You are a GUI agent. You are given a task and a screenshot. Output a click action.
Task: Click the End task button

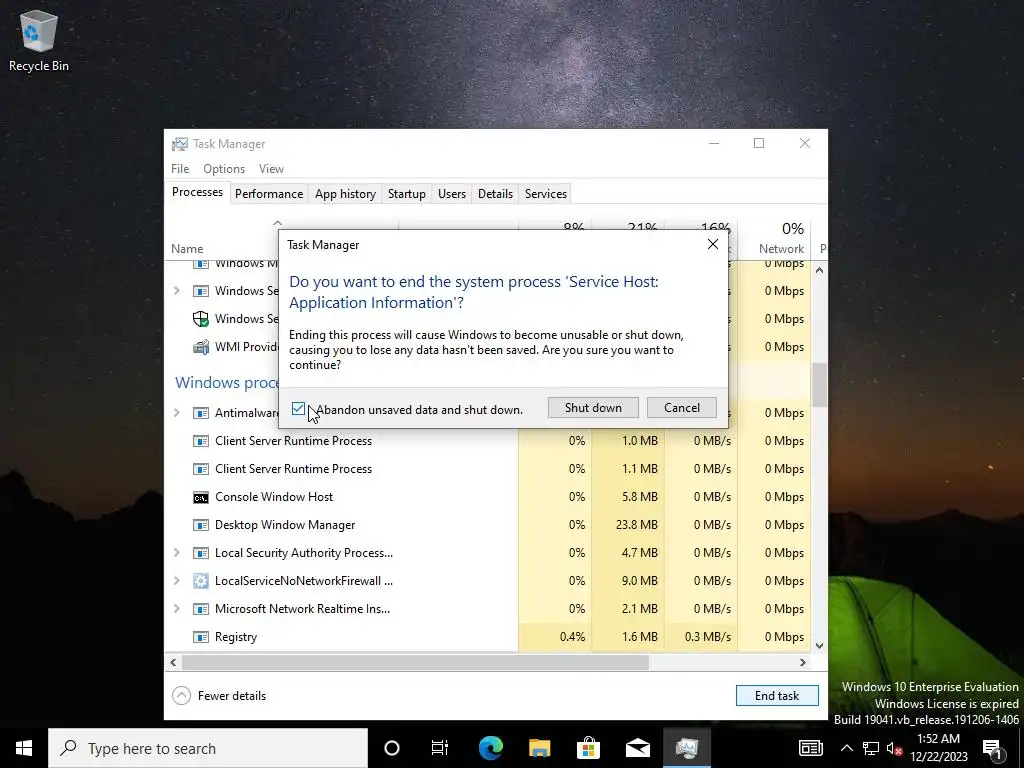[x=777, y=696]
